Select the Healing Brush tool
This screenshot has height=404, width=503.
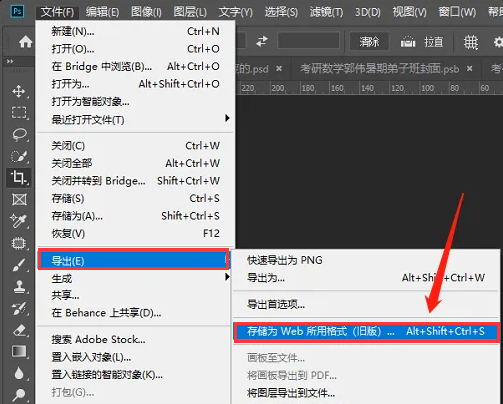pos(19,243)
